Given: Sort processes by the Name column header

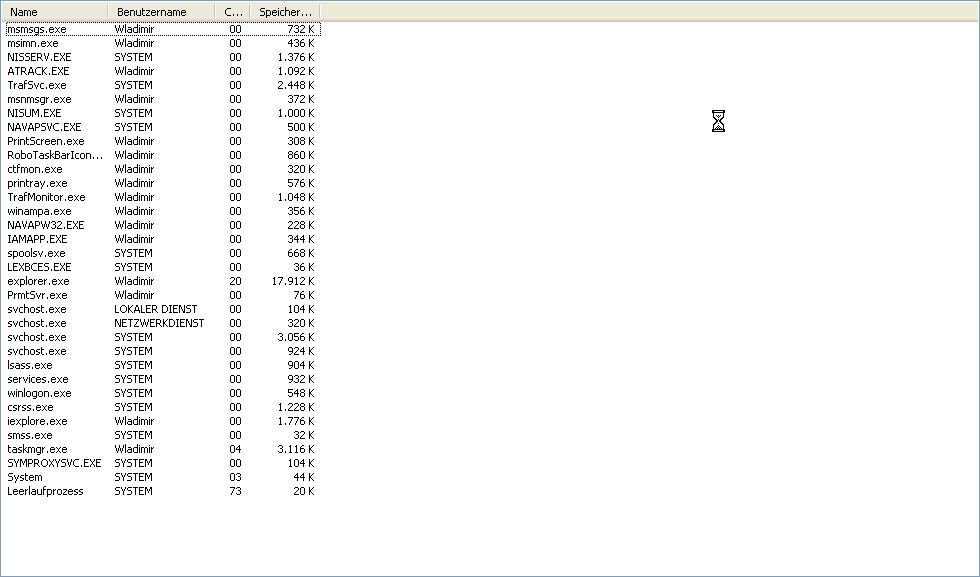Looking at the screenshot, I should click(x=54, y=12).
